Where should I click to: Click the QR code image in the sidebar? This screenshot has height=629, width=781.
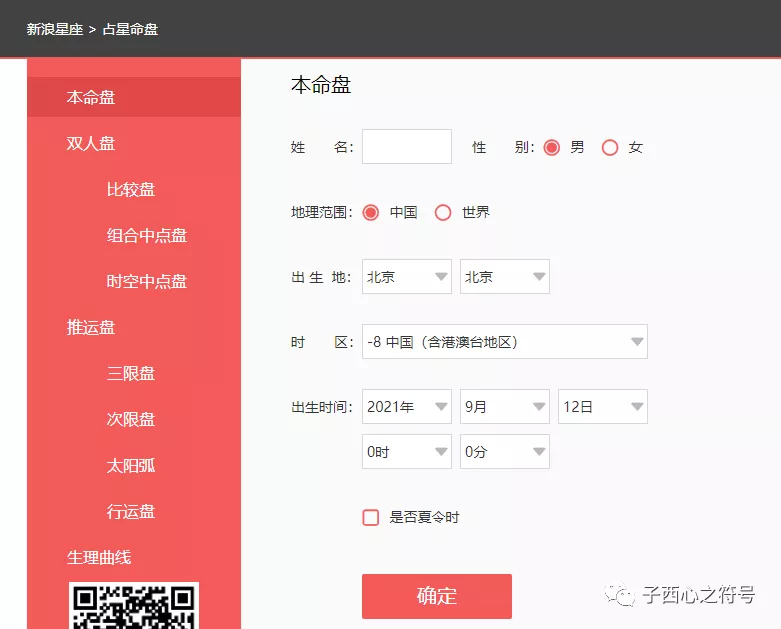134,605
